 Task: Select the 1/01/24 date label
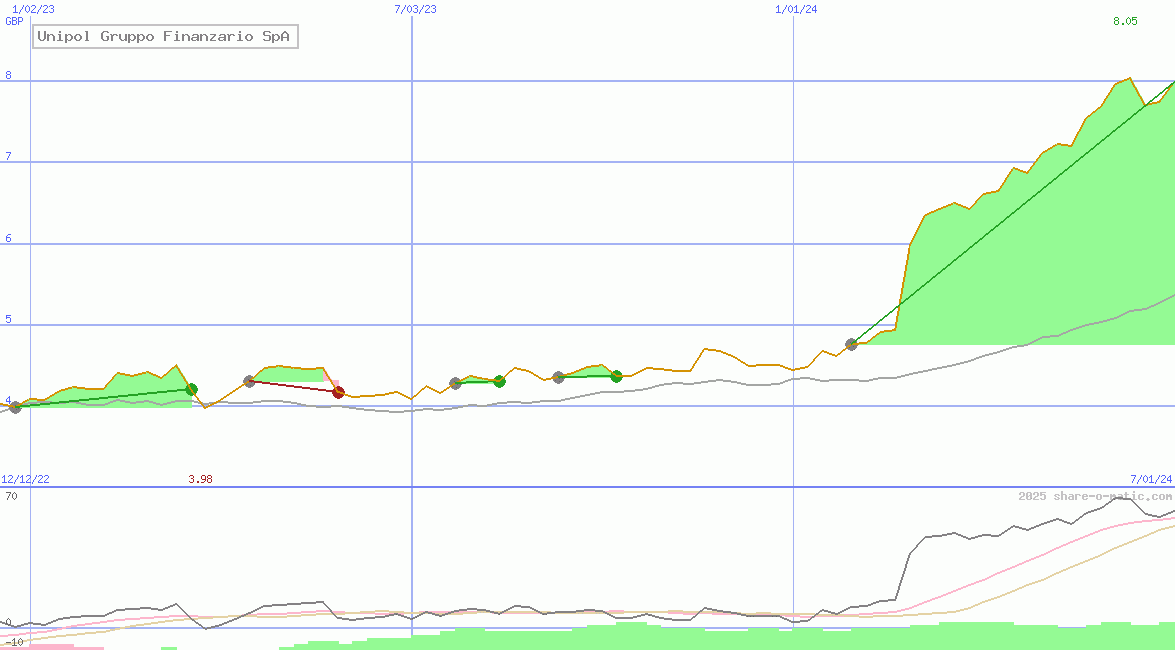click(x=796, y=9)
